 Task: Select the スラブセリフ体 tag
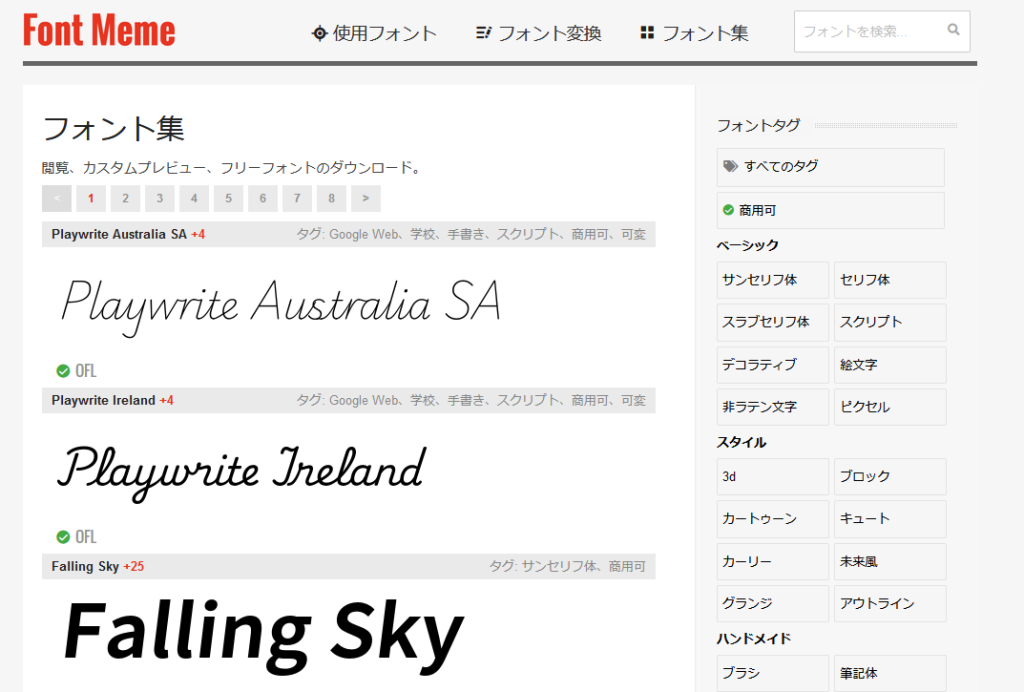coord(773,322)
